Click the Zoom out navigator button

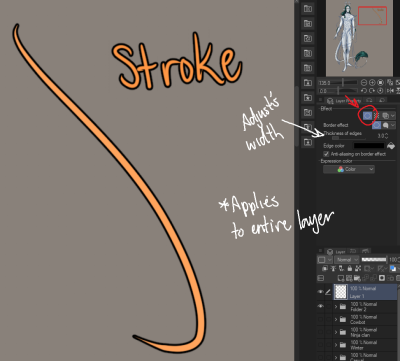[x=364, y=83]
